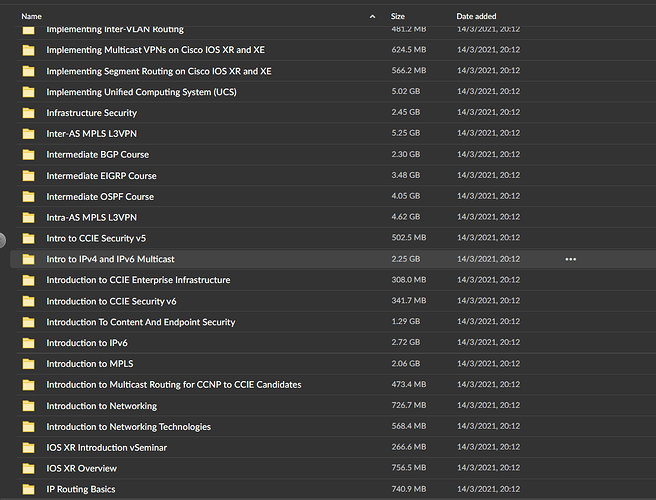Sort the list by Date added header
Viewport: 656px width, 500px height.
(x=476, y=16)
